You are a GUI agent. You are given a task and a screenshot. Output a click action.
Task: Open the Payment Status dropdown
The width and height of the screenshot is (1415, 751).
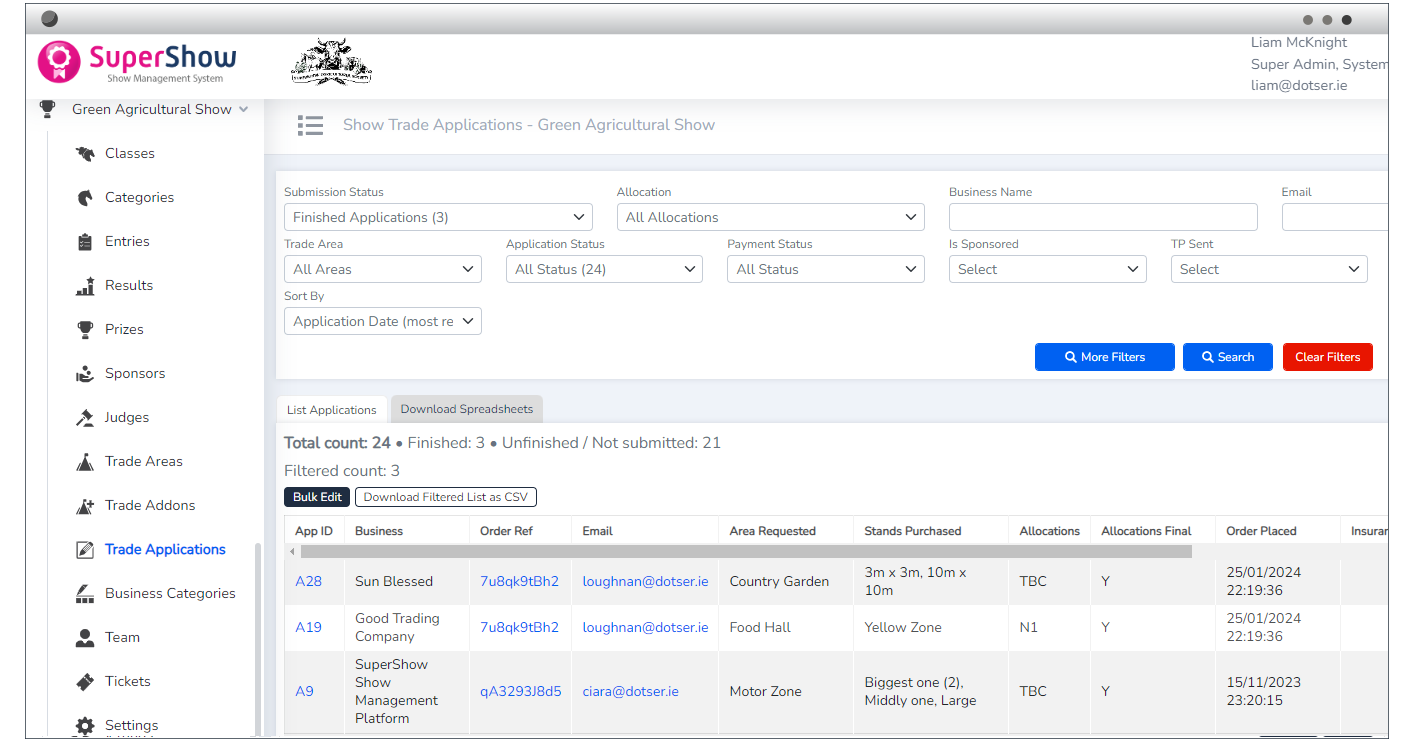tap(825, 269)
